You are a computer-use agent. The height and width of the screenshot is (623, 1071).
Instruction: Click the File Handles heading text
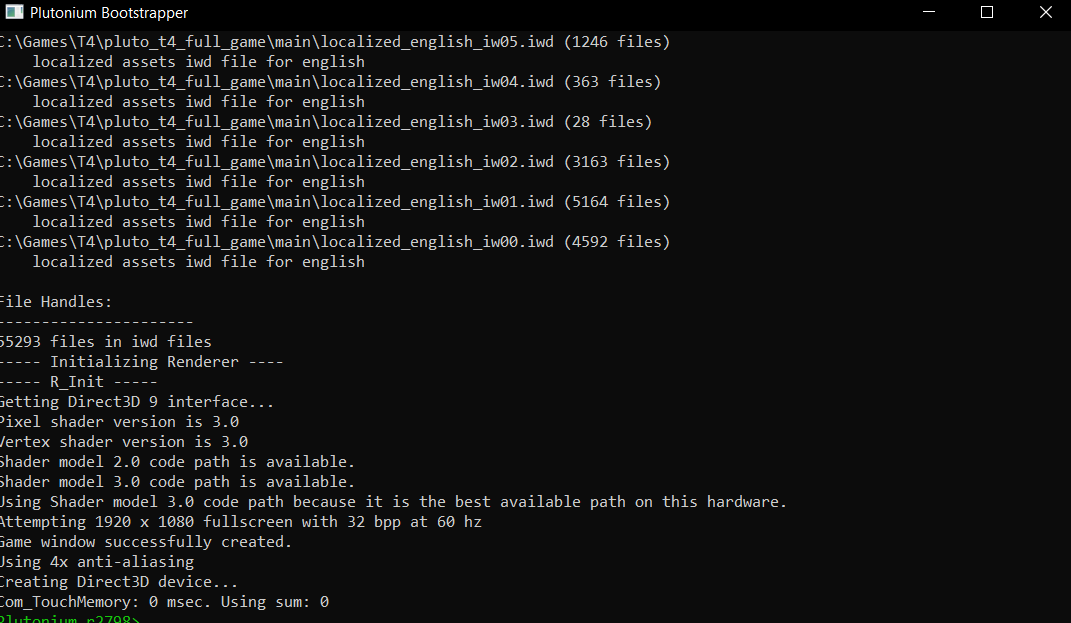click(x=56, y=302)
